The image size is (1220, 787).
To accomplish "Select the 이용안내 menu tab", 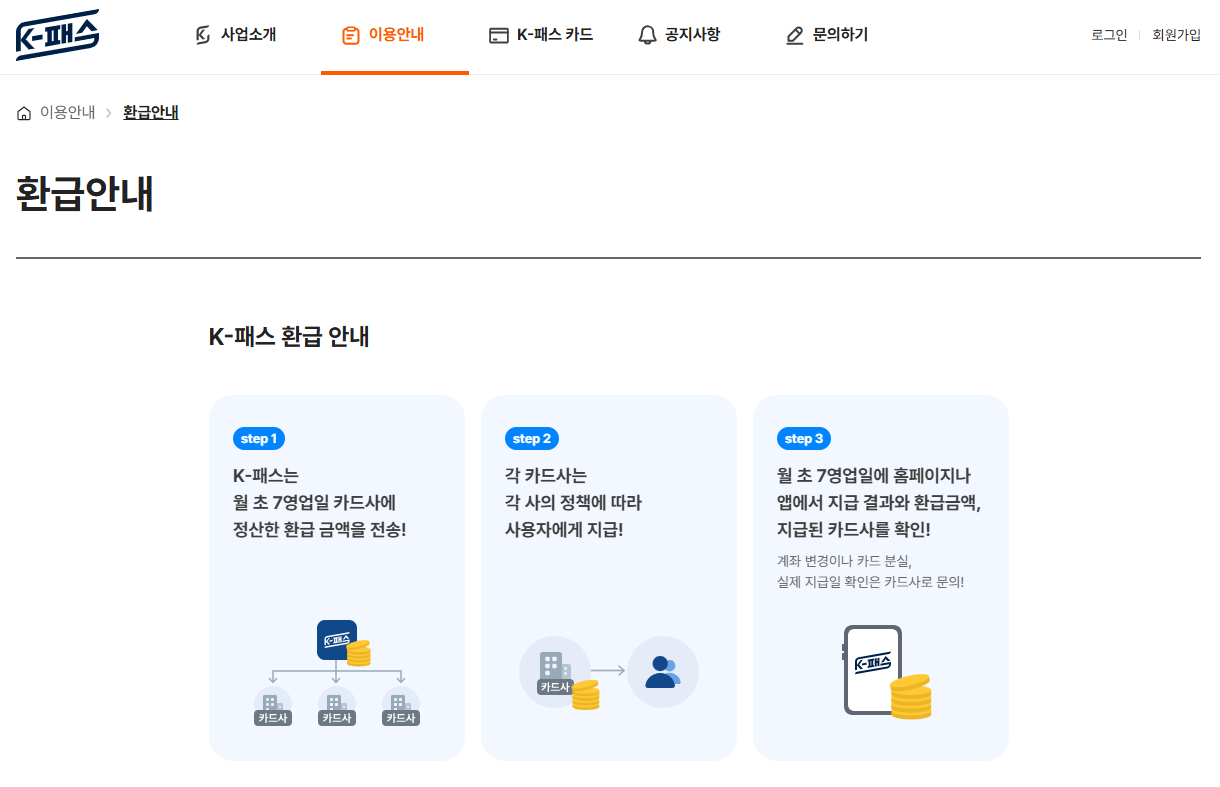I will coord(394,36).
